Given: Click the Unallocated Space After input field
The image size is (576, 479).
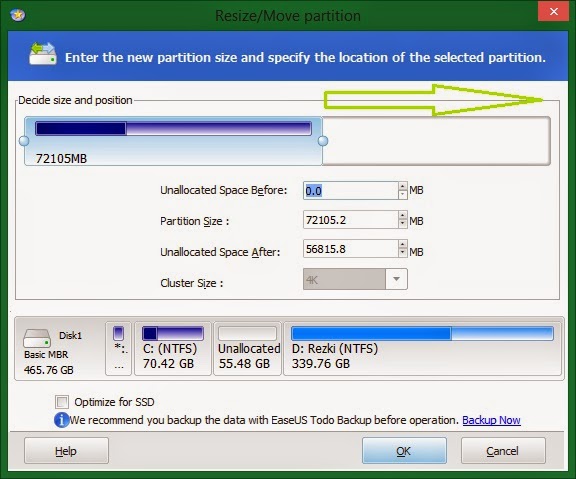Looking at the screenshot, I should [351, 249].
